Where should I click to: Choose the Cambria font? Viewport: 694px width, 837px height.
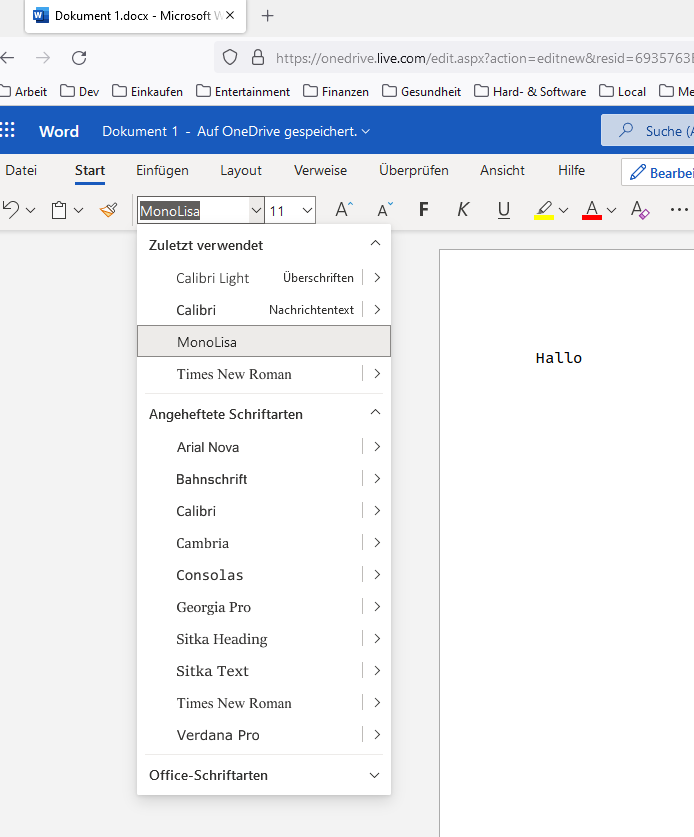[x=250, y=543]
